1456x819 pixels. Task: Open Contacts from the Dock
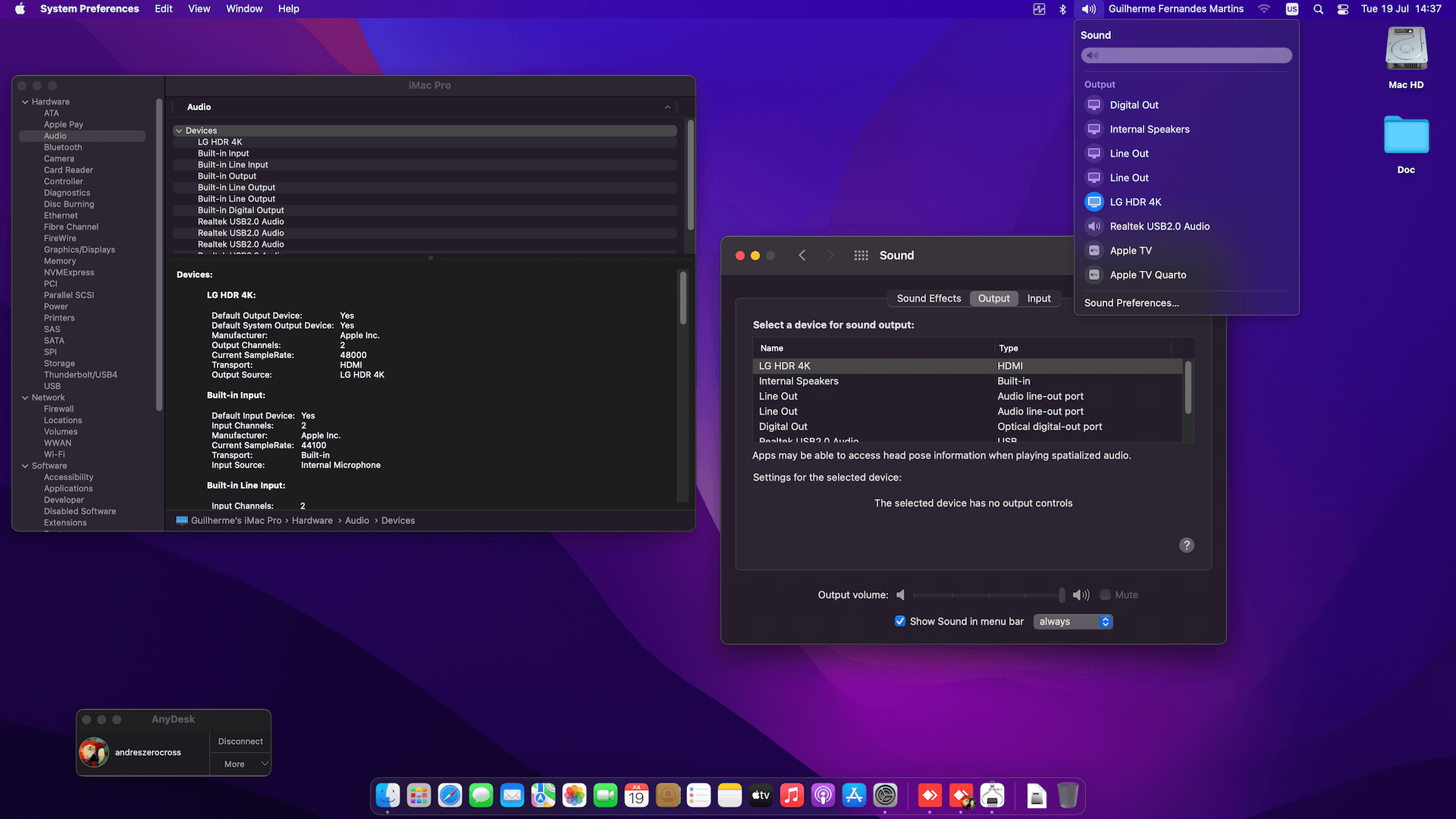pos(667,795)
